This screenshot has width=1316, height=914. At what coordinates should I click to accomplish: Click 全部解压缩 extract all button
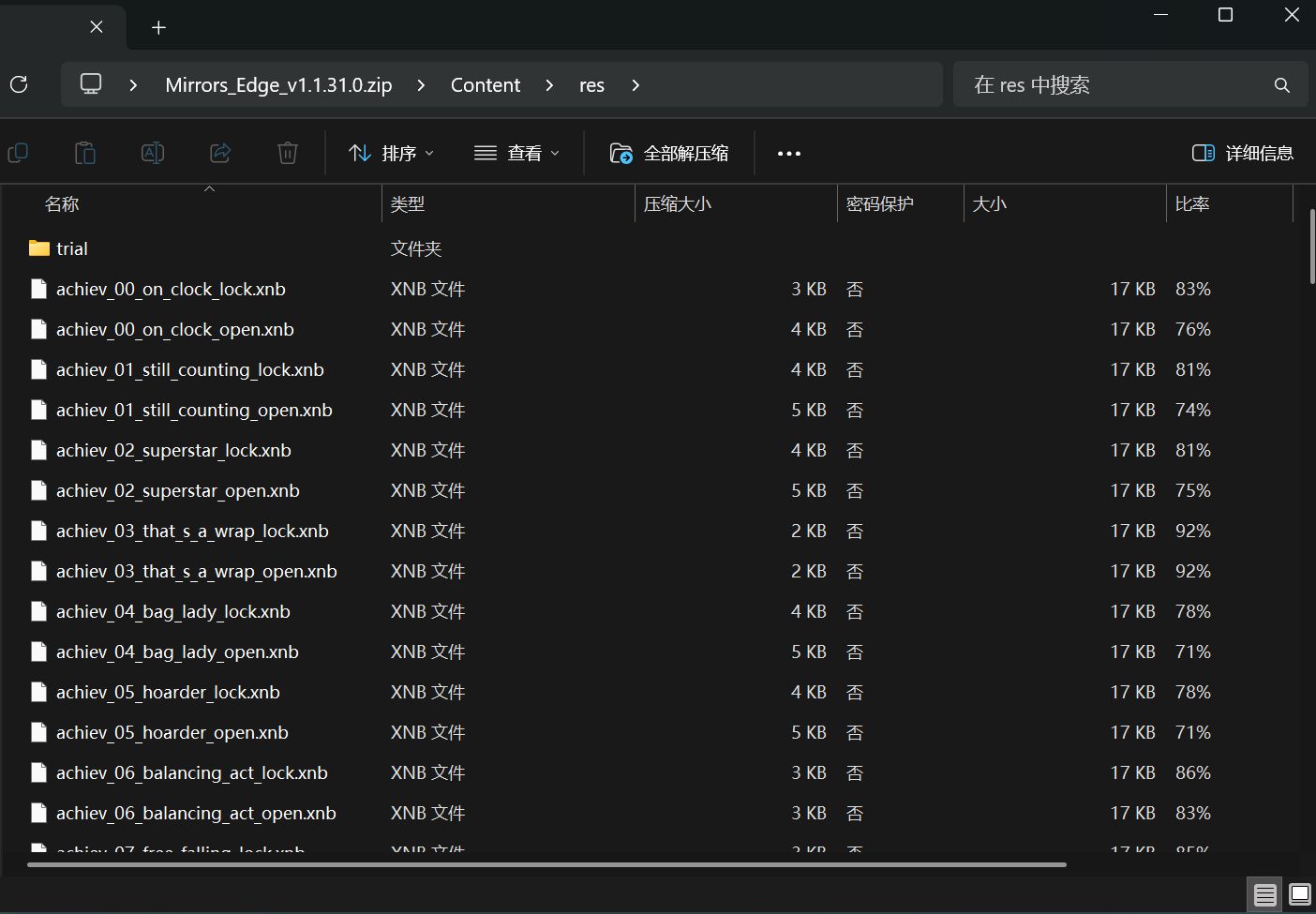click(x=669, y=153)
